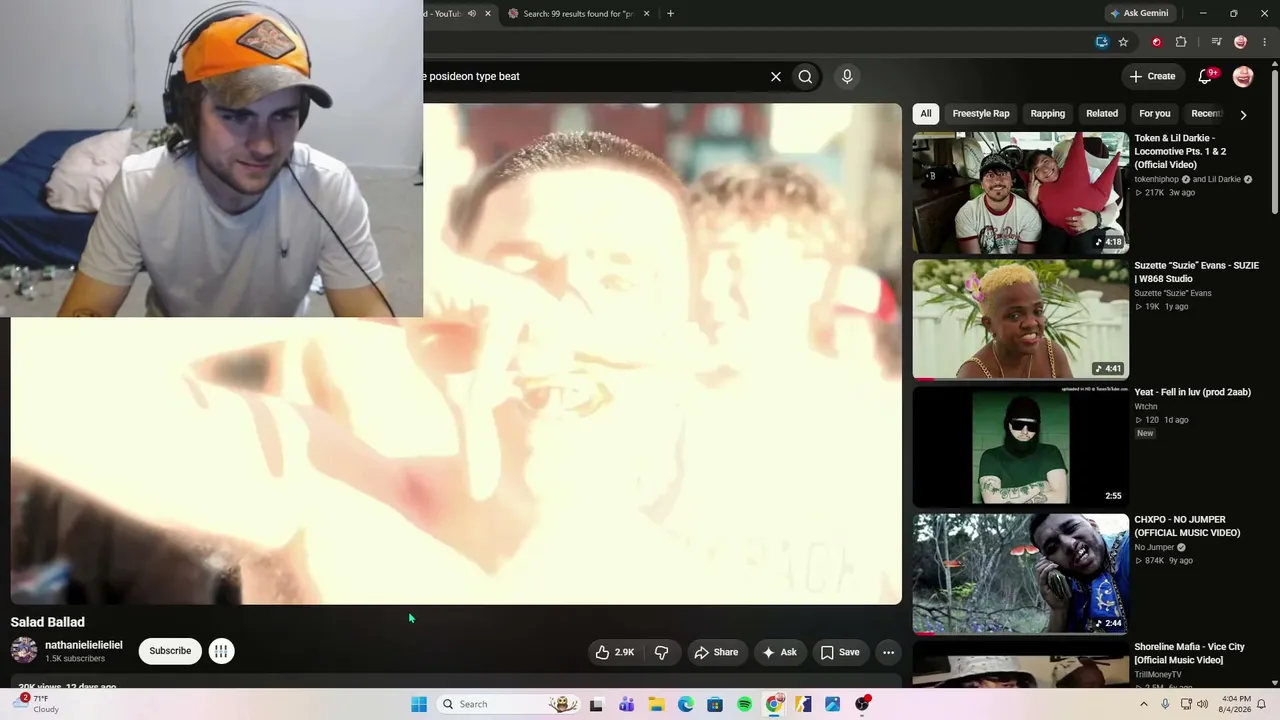Mute the YouTube tab audio icon
The image size is (1280, 720).
point(472,13)
